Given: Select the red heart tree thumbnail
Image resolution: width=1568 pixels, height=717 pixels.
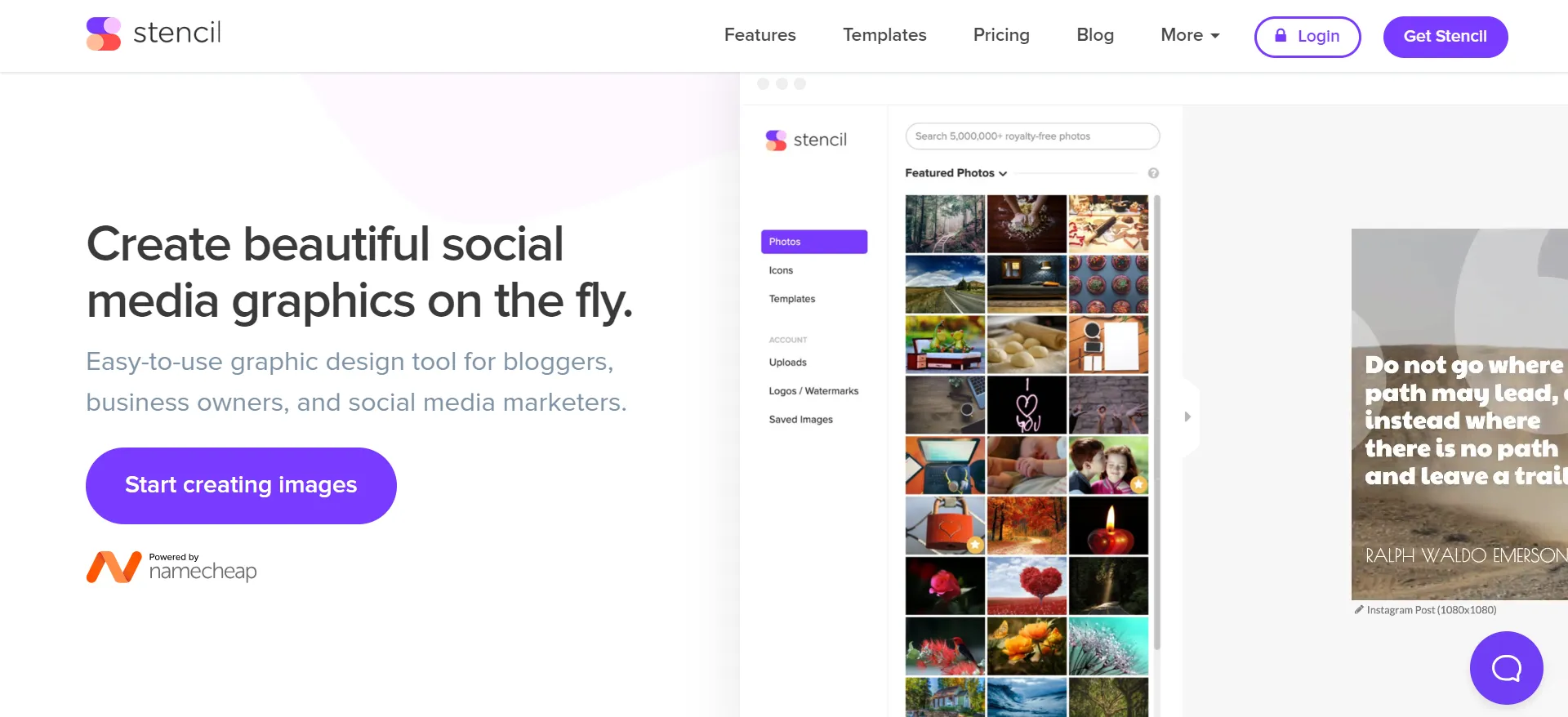Looking at the screenshot, I should 1027,586.
